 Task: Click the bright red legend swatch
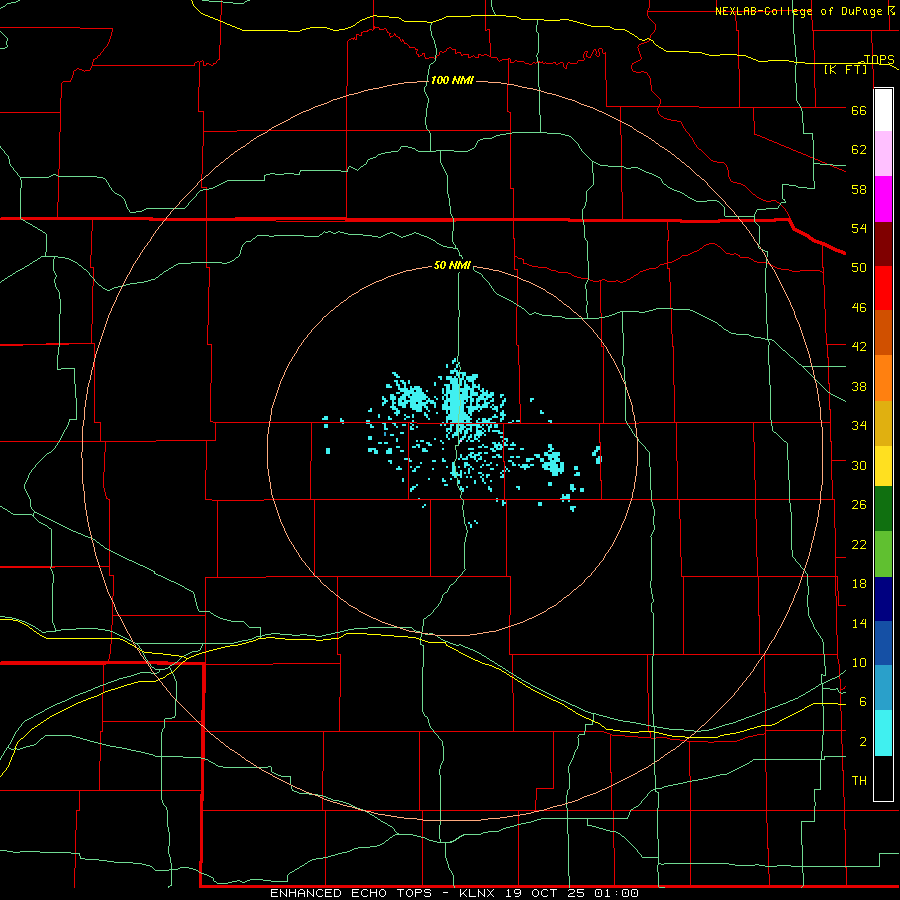883,288
